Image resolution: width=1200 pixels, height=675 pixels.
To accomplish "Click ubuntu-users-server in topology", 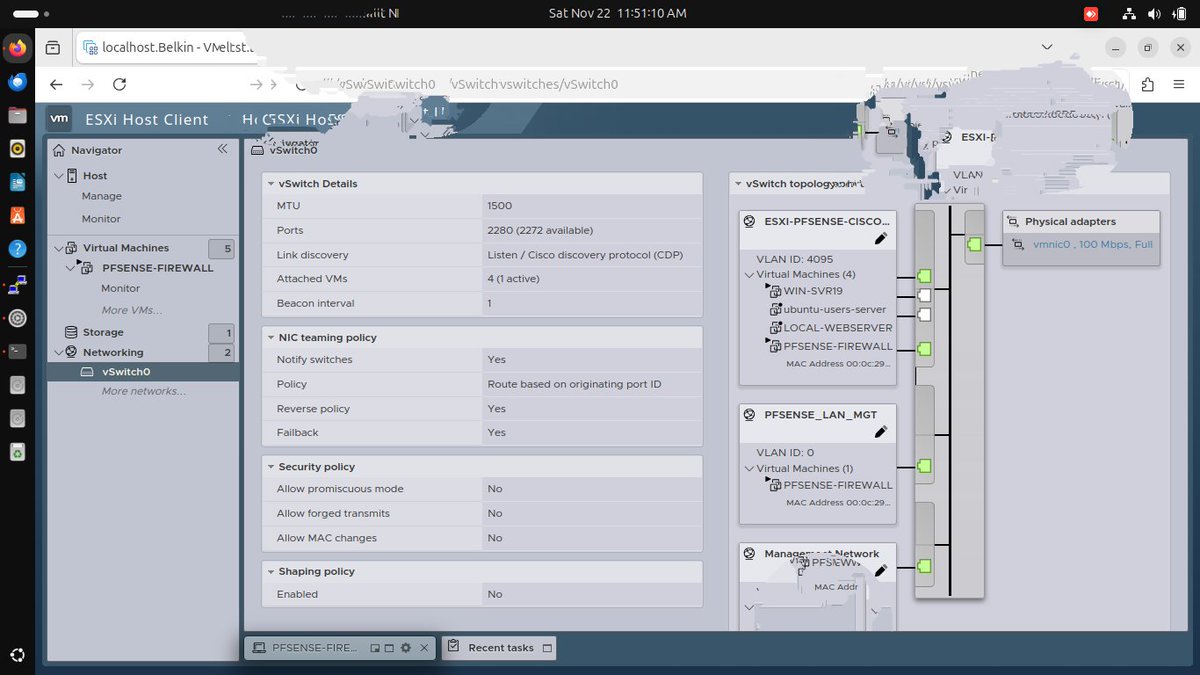I will pos(835,309).
